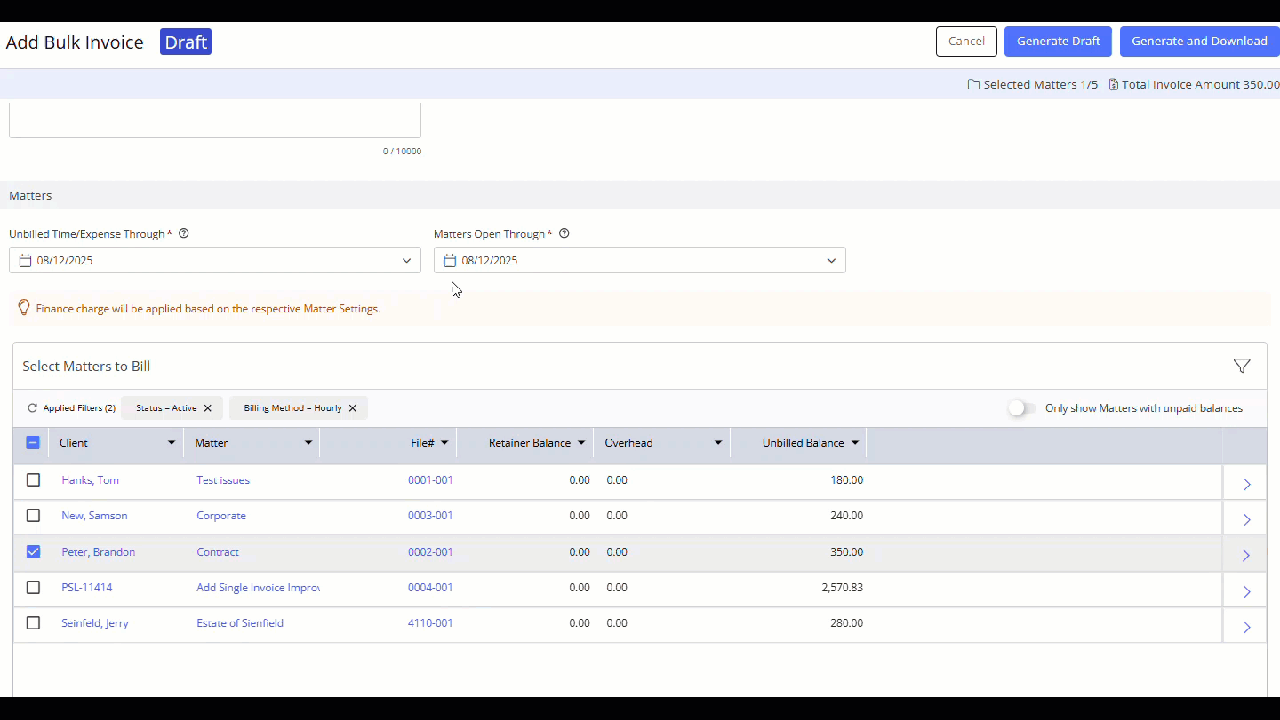Check the New, Samson row checkbox
The width and height of the screenshot is (1280, 720).
[33, 515]
